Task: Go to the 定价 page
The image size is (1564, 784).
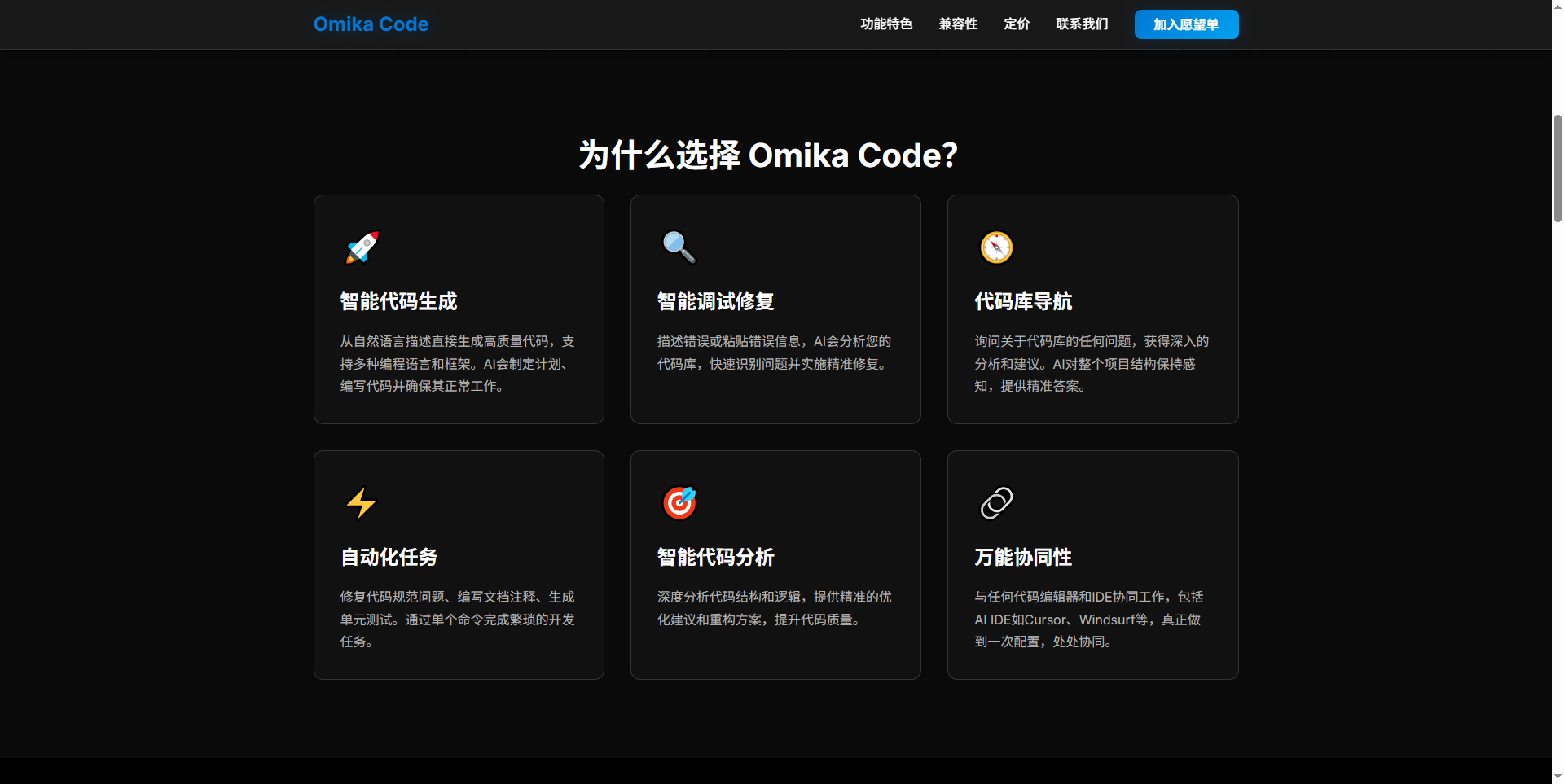Action: [1017, 24]
